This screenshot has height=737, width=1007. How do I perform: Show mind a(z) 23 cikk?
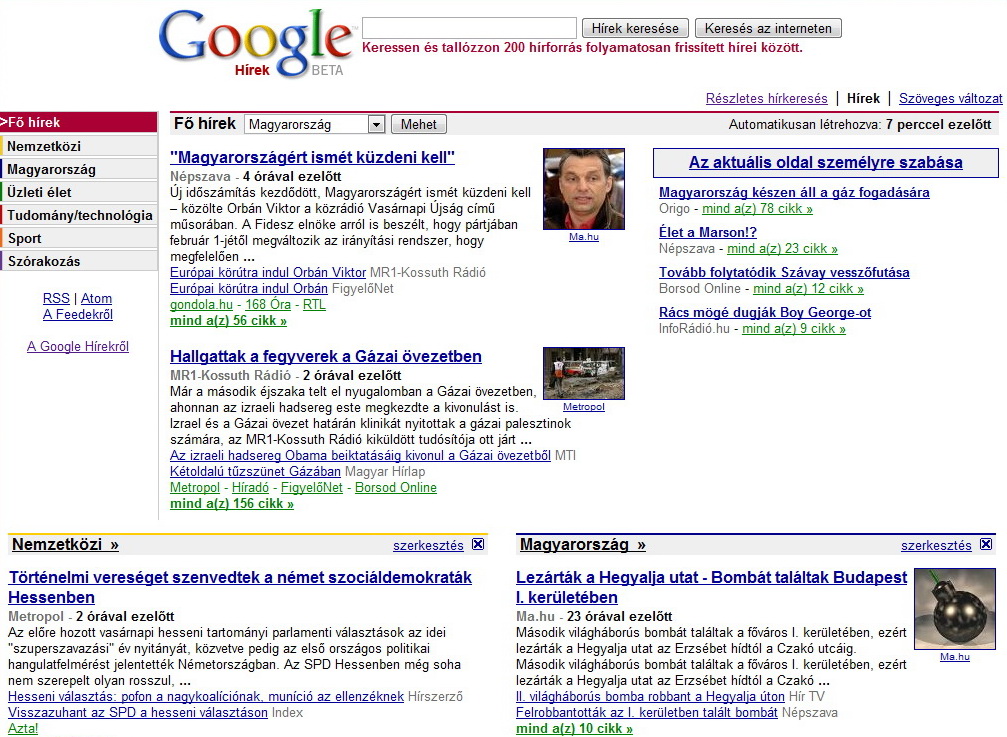tap(782, 248)
